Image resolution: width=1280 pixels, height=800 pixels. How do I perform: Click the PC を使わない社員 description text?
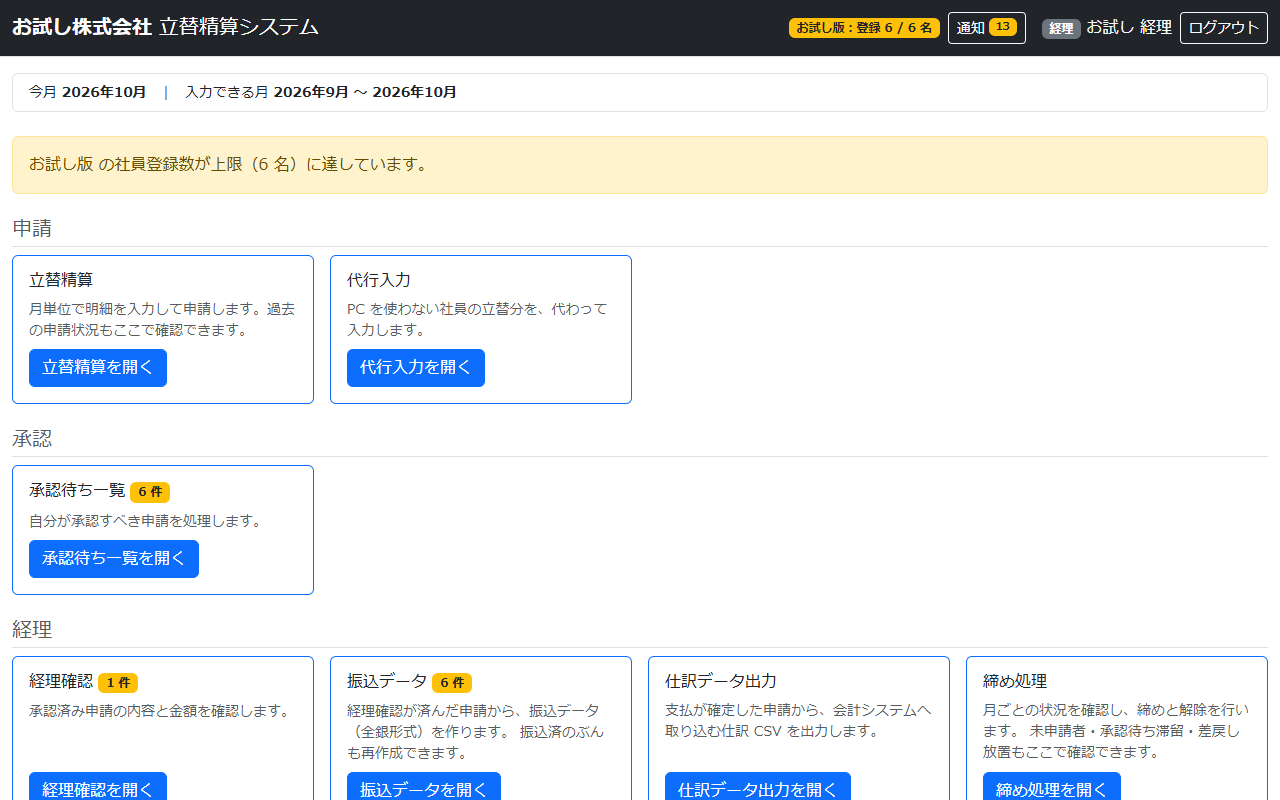(x=477, y=319)
